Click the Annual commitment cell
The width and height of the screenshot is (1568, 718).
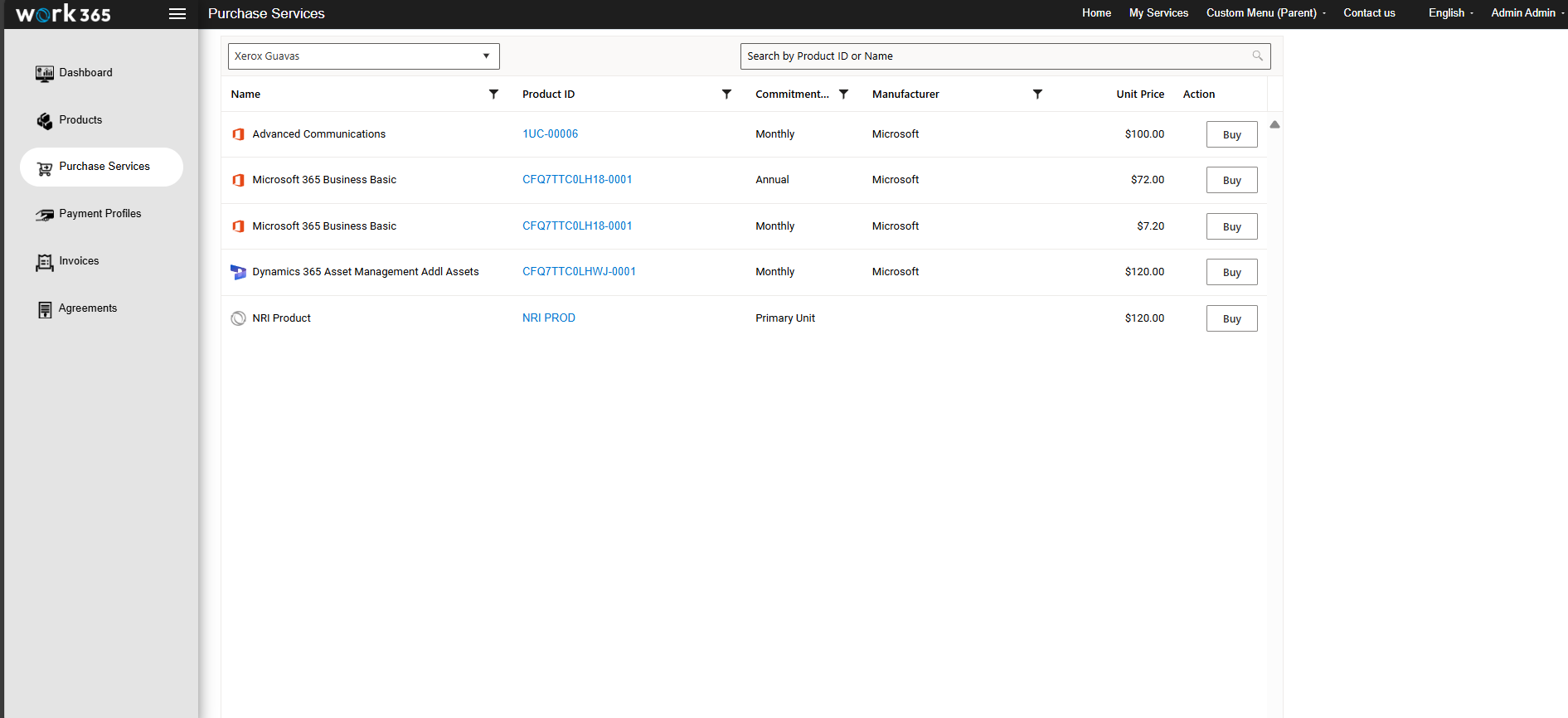click(772, 179)
